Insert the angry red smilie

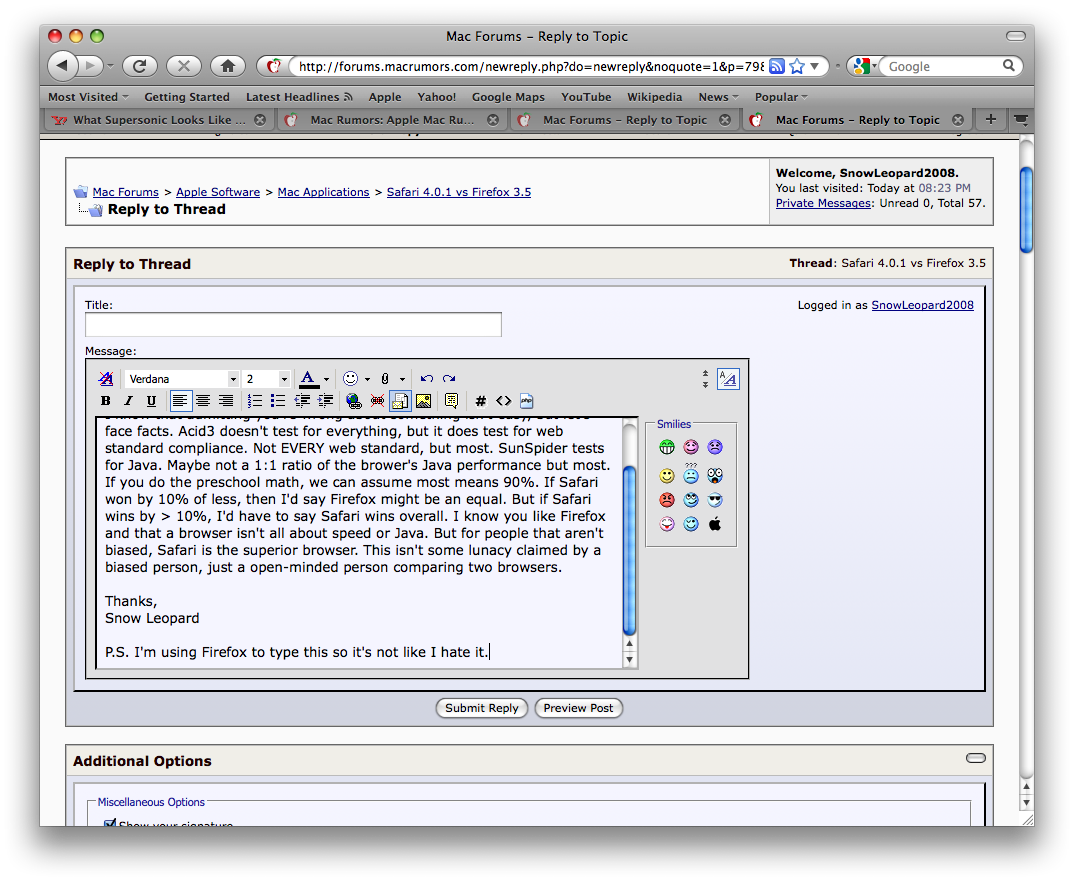(666, 499)
